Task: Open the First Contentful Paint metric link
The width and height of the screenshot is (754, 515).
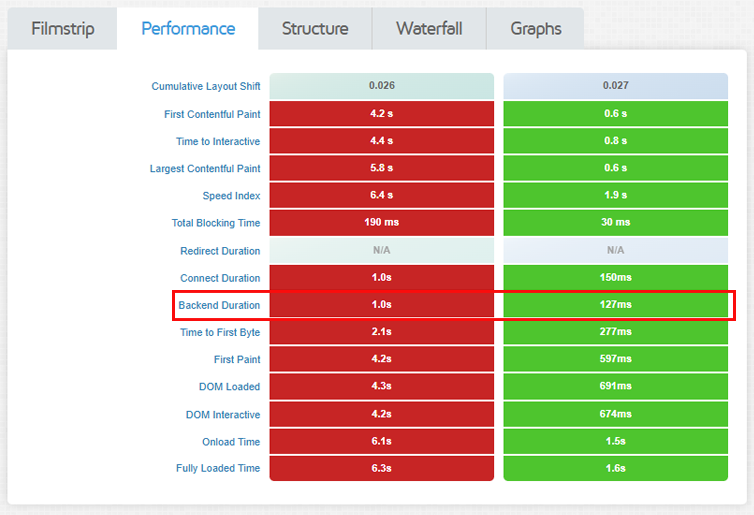Action: (212, 114)
